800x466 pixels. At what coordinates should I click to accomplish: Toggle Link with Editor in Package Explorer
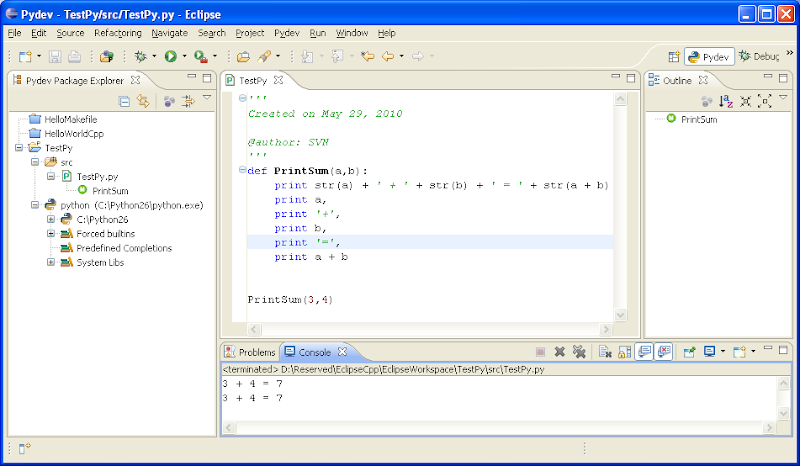143,101
